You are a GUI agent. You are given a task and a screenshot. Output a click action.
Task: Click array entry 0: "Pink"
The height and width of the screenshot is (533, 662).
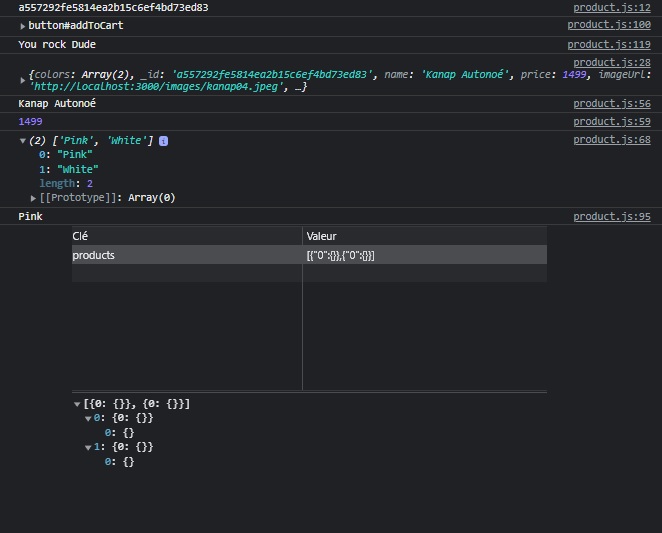click(x=66, y=155)
